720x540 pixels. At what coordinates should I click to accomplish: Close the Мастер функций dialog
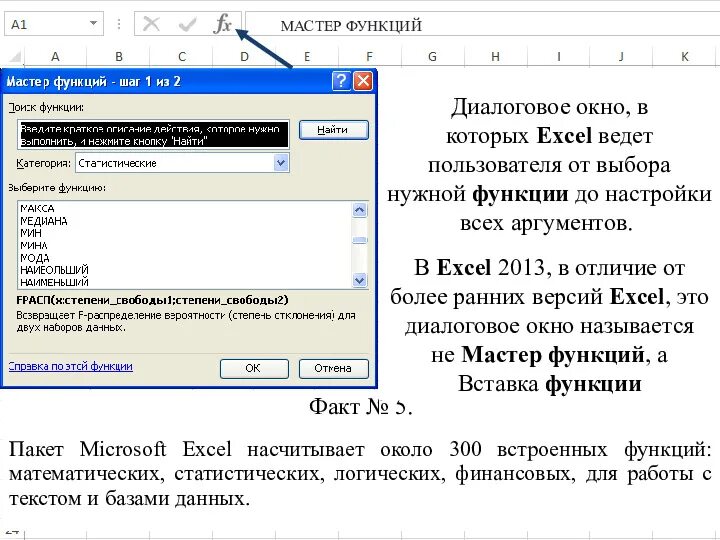click(x=363, y=81)
